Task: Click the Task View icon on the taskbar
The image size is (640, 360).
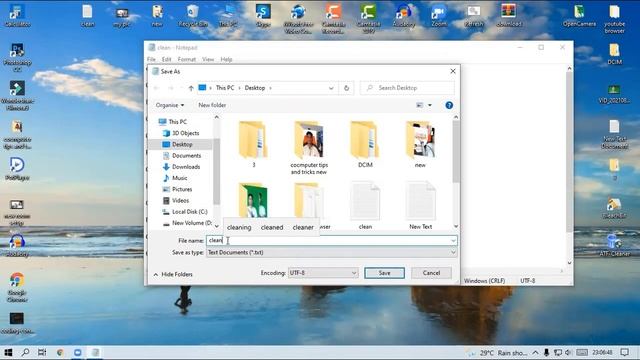Action: pyautogui.click(x=42, y=352)
